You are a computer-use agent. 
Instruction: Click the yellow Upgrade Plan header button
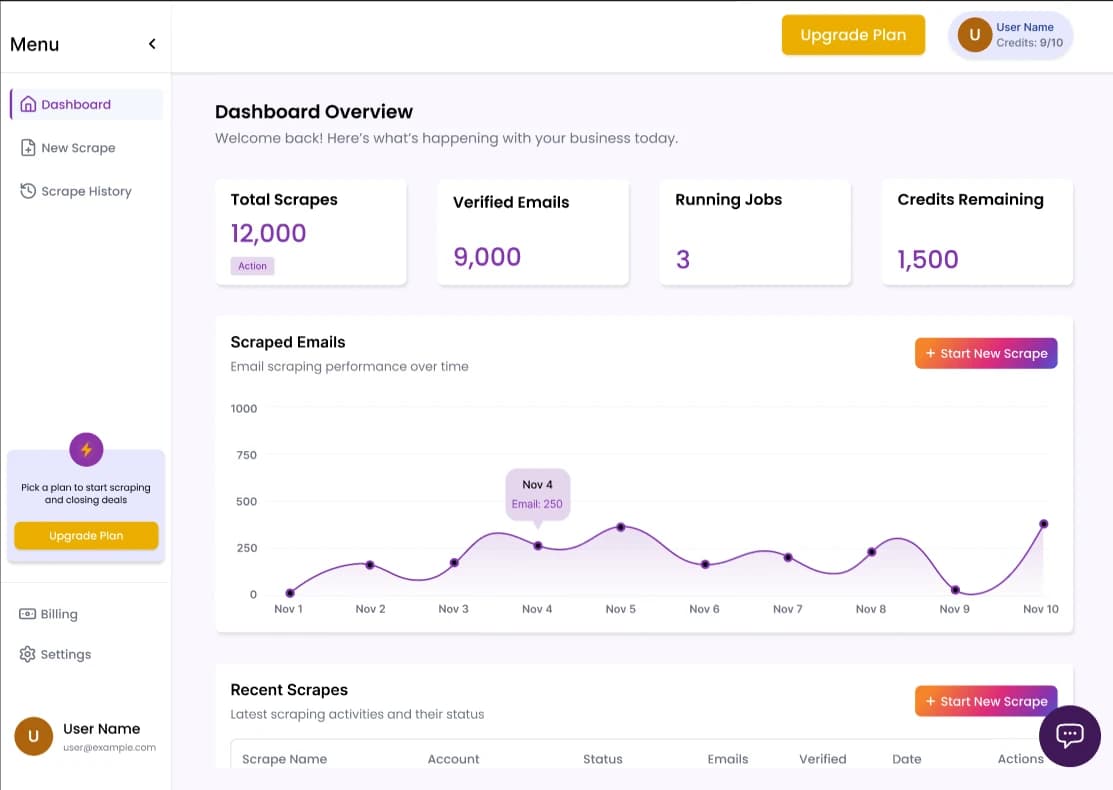coord(853,35)
